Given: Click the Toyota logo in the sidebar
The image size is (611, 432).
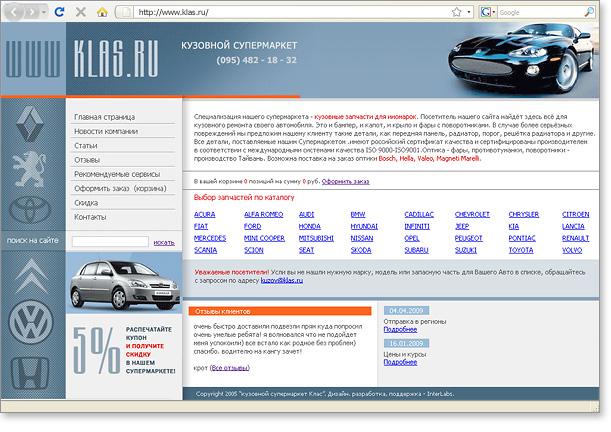Looking at the screenshot, I should click(x=30, y=210).
